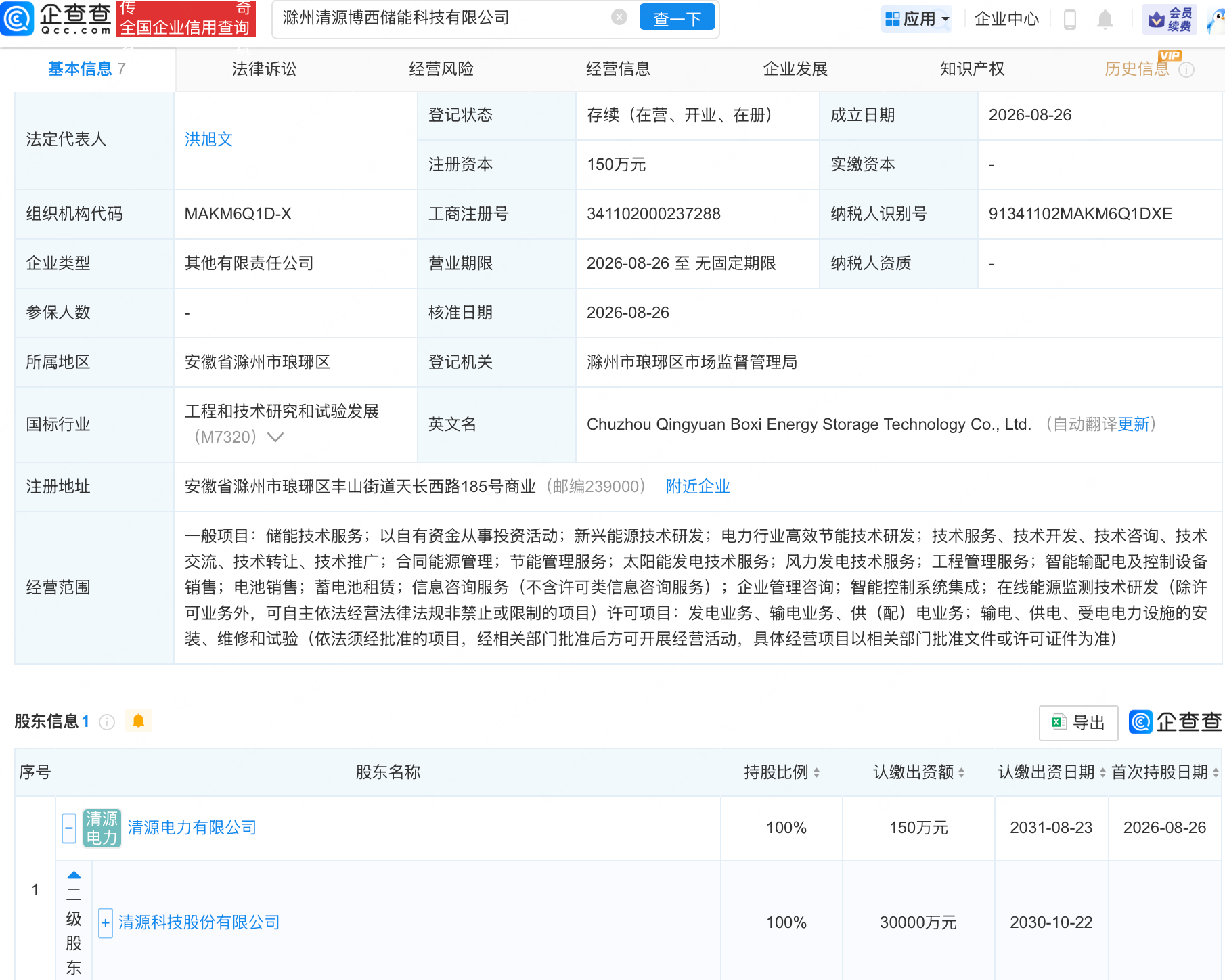
Task: Open the 清源电力有限公司 shareholder link
Action: tap(192, 828)
